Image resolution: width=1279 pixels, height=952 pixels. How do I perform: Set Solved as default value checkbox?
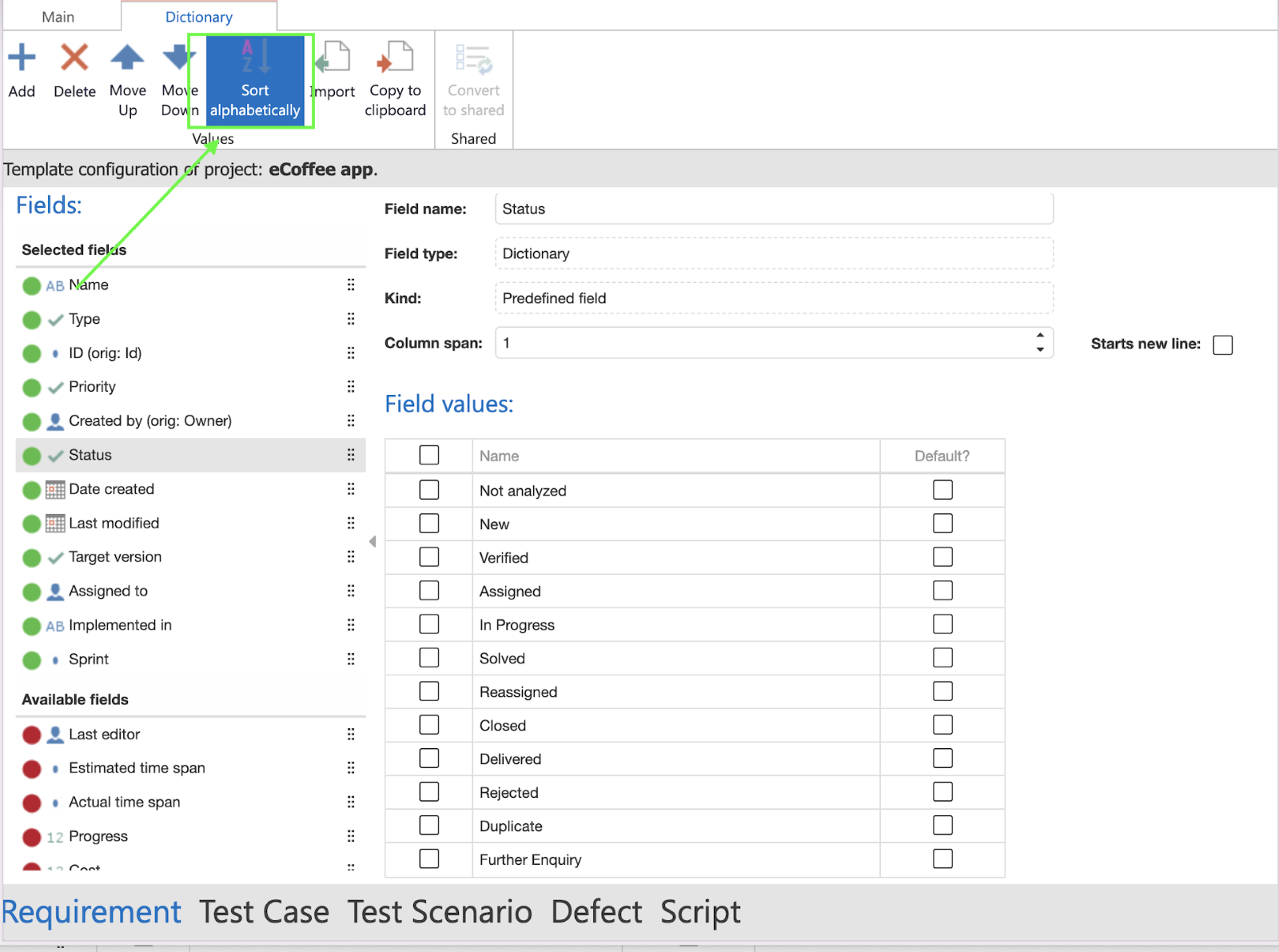[x=942, y=658]
